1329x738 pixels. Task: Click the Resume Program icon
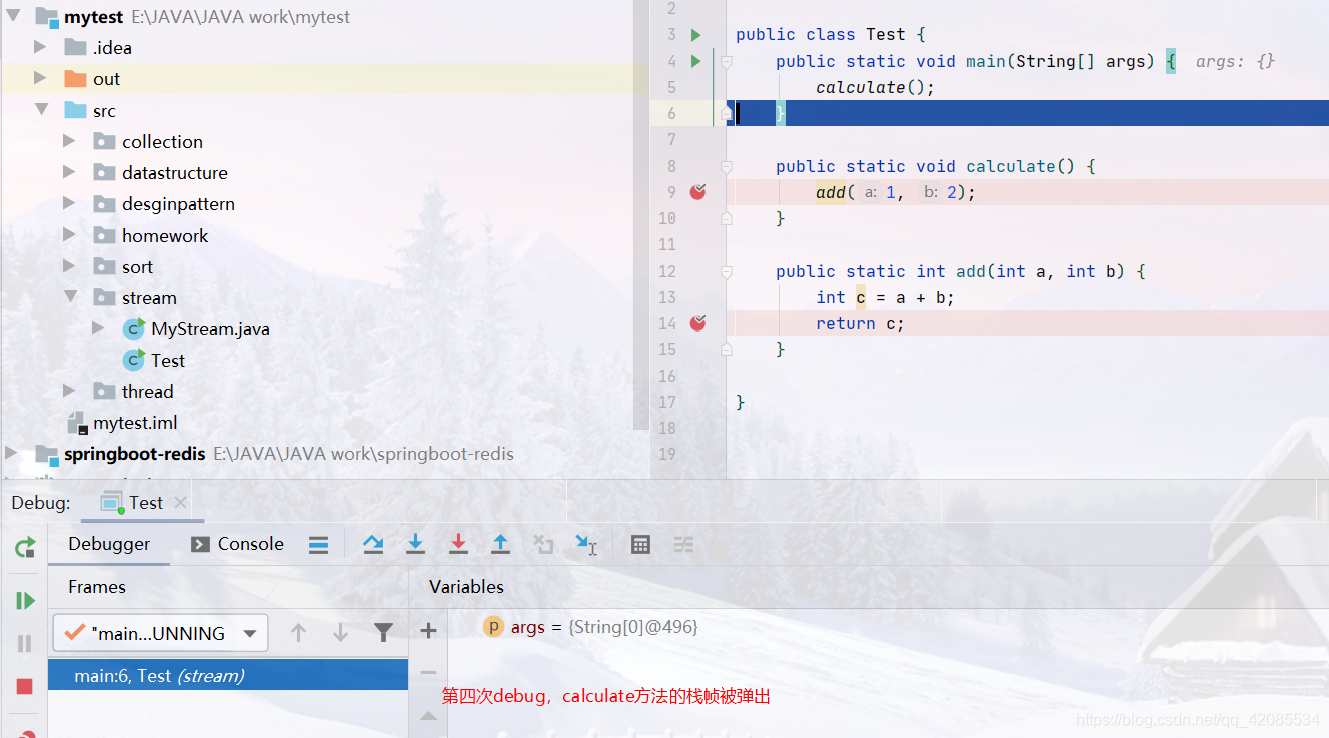[25, 600]
